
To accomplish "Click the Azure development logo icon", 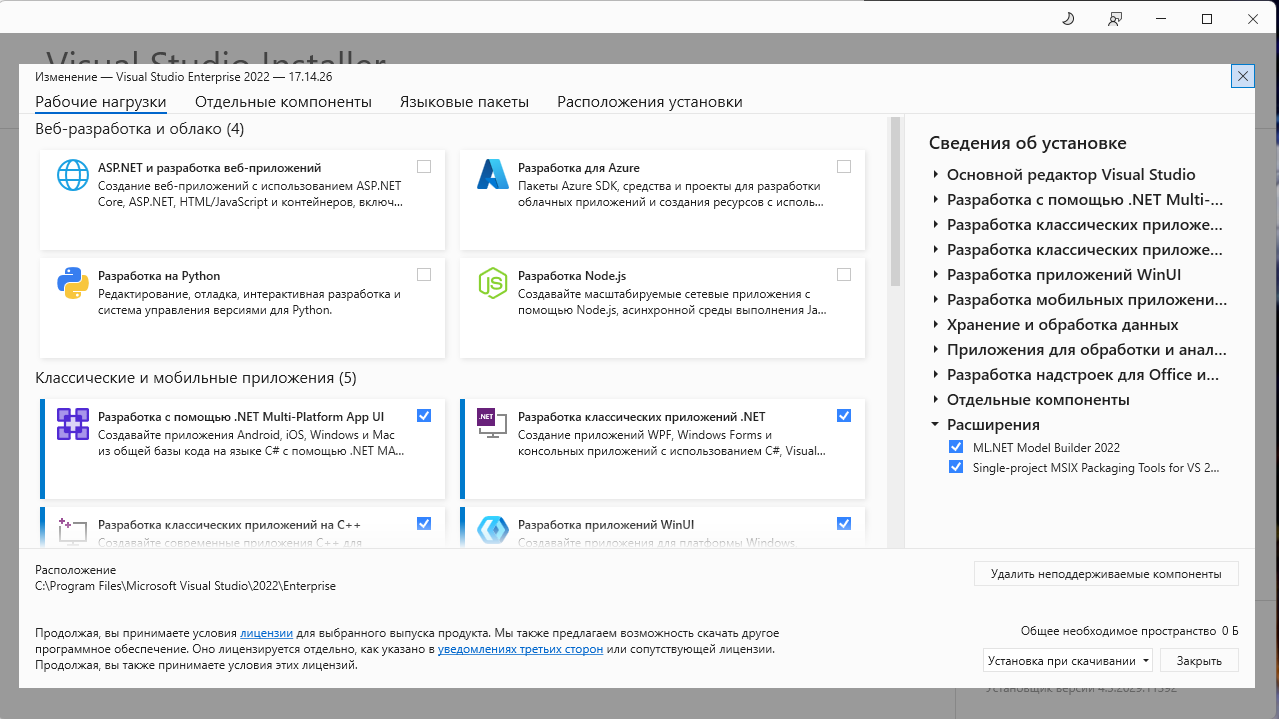I will pyautogui.click(x=493, y=175).
